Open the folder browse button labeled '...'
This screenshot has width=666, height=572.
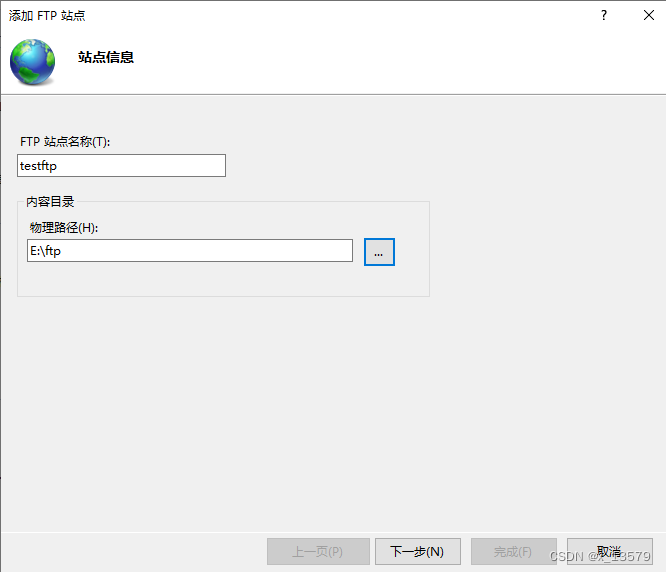pos(379,252)
